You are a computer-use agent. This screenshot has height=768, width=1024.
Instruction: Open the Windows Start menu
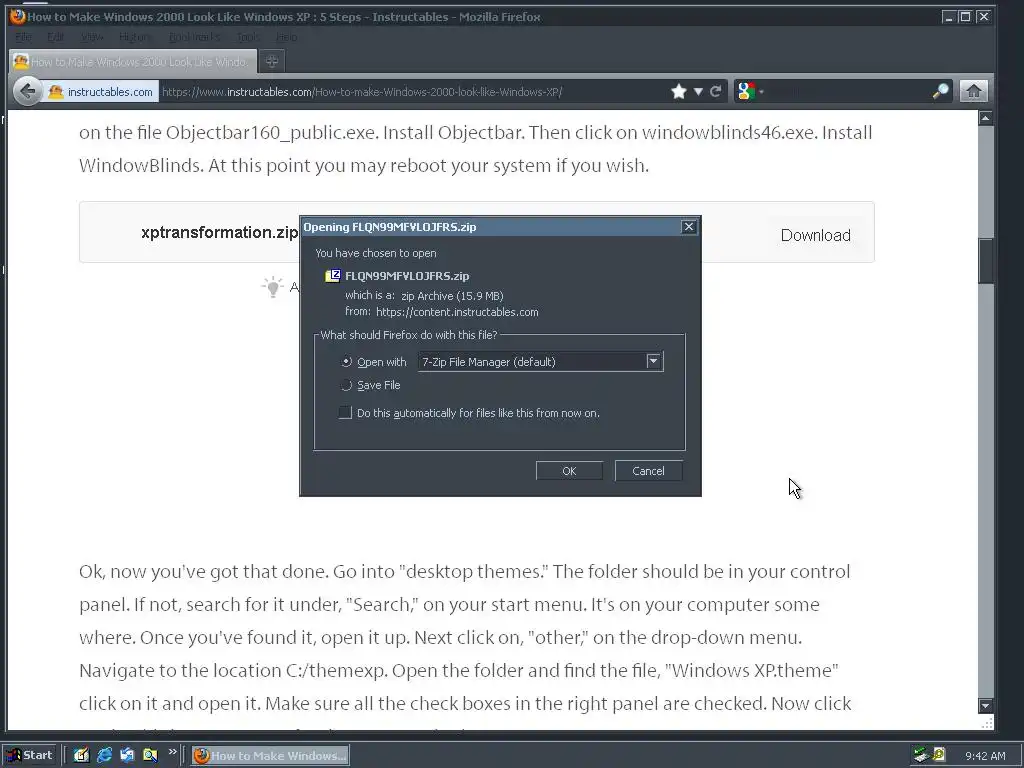(x=30, y=755)
